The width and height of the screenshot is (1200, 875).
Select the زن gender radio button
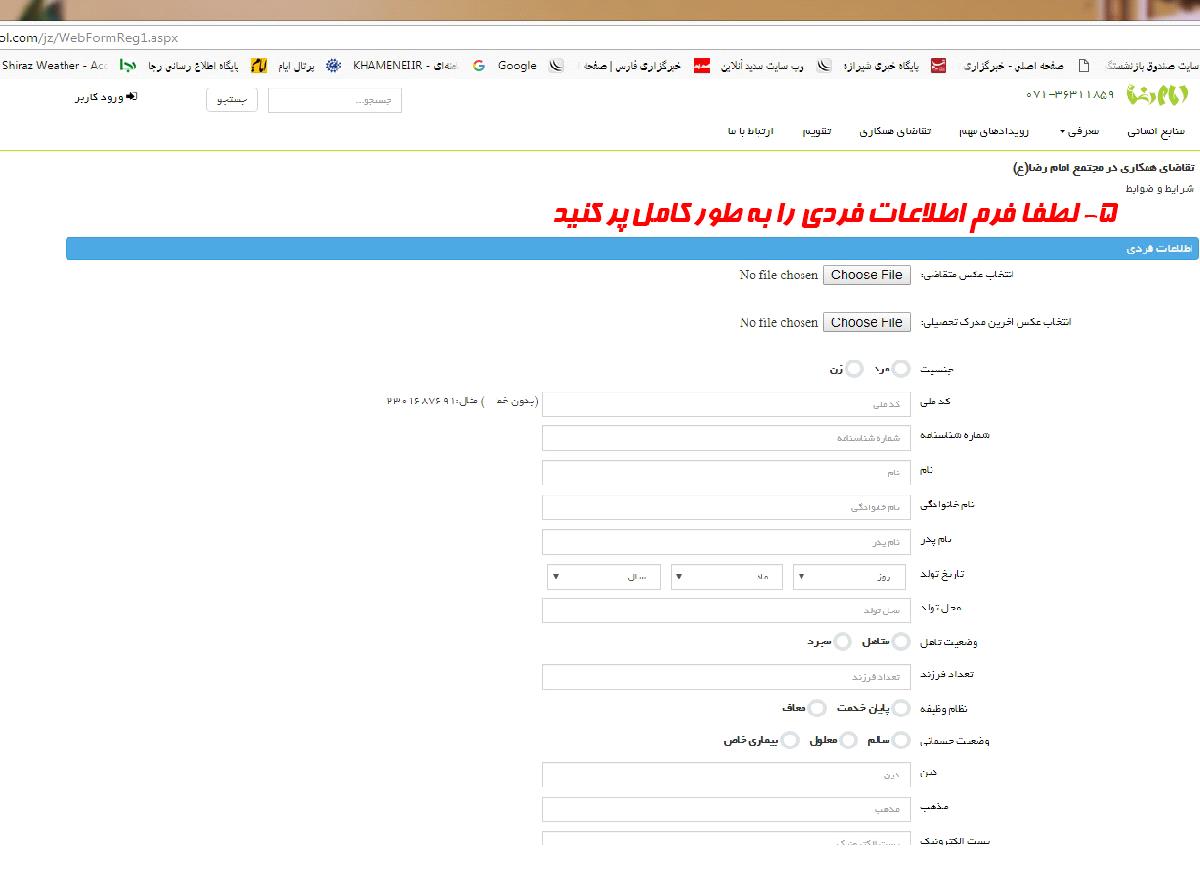coord(853,369)
